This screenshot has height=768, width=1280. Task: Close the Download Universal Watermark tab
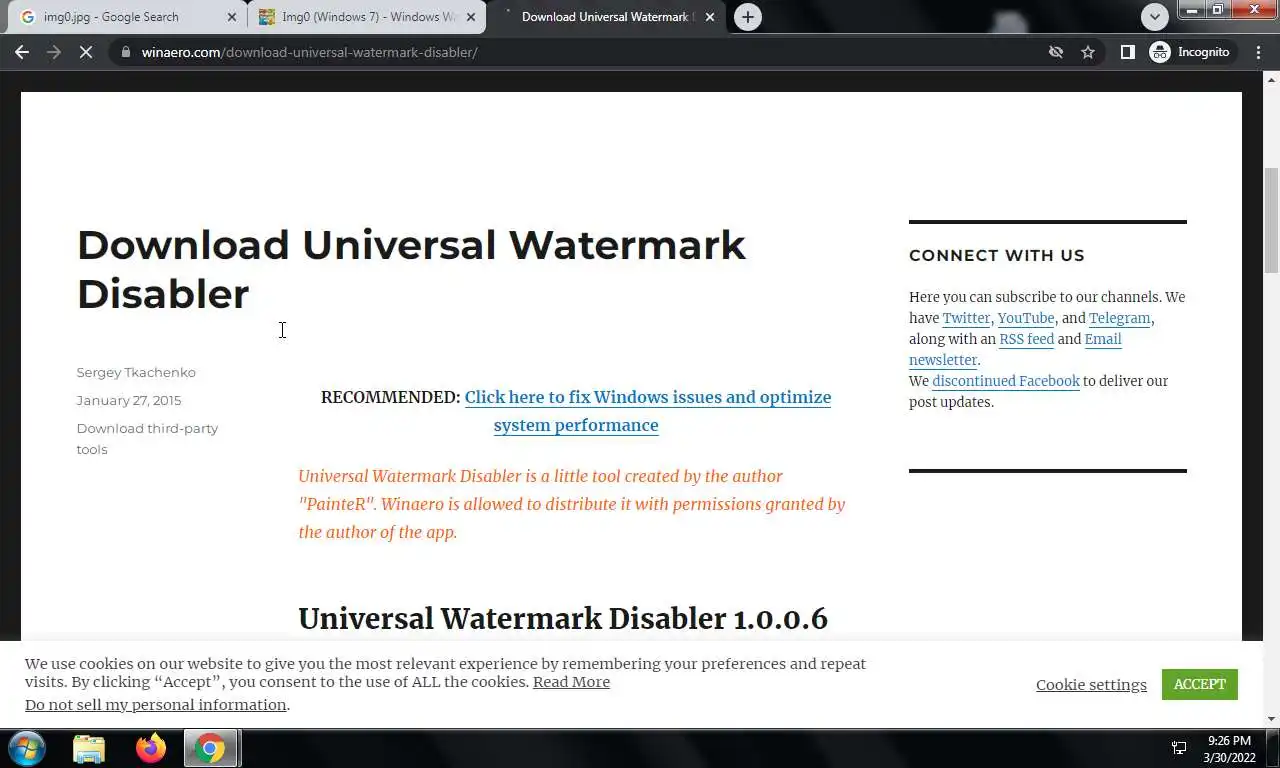(x=710, y=17)
